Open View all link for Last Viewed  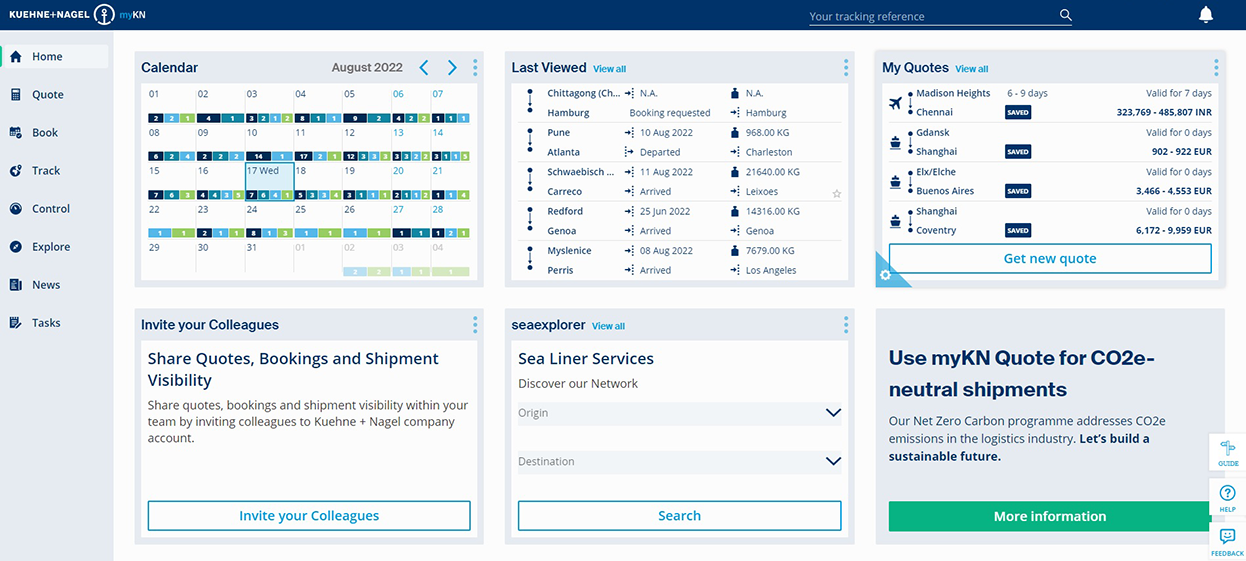pyautogui.click(x=609, y=69)
